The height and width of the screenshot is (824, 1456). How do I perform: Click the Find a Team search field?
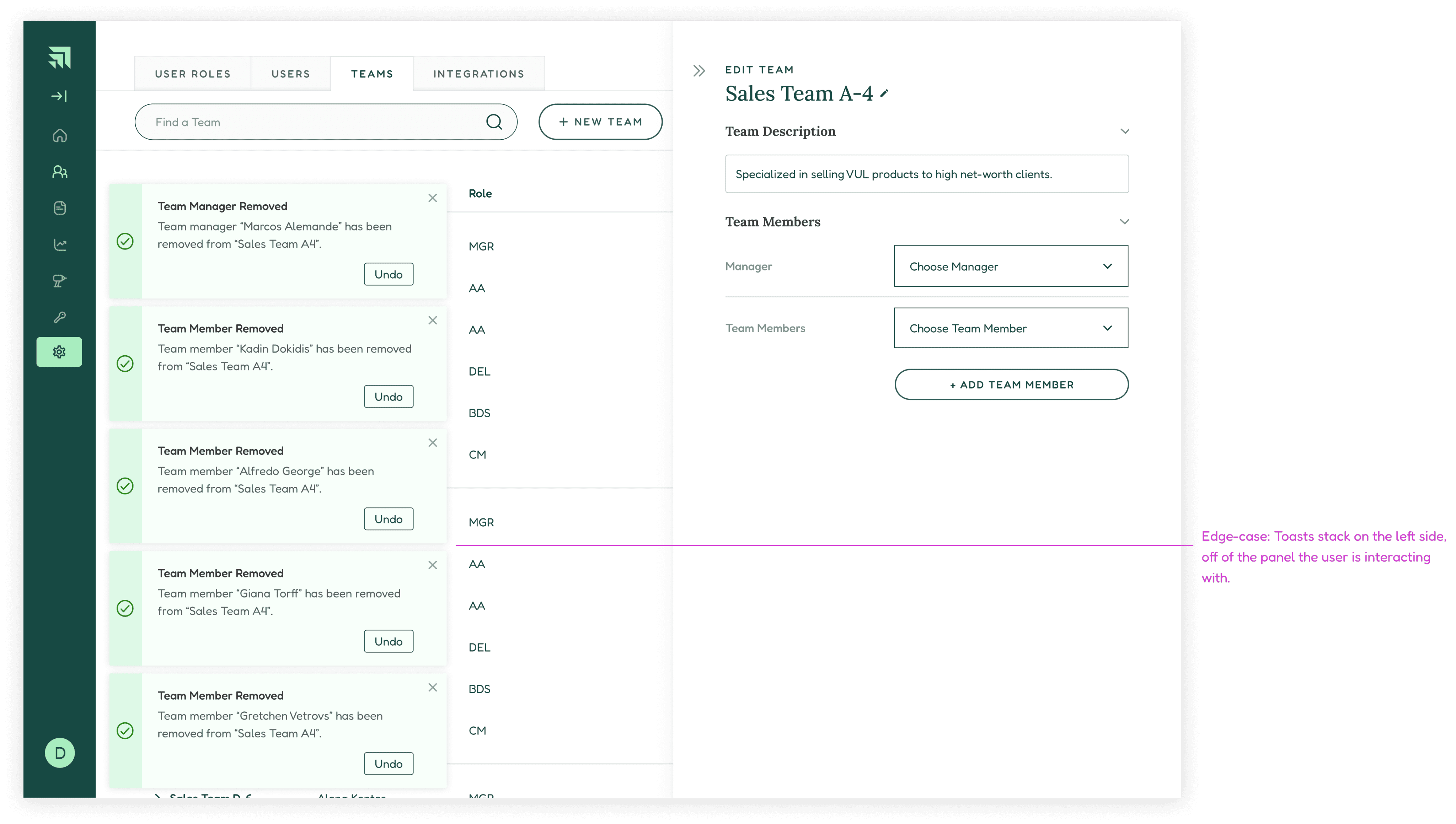click(x=311, y=122)
